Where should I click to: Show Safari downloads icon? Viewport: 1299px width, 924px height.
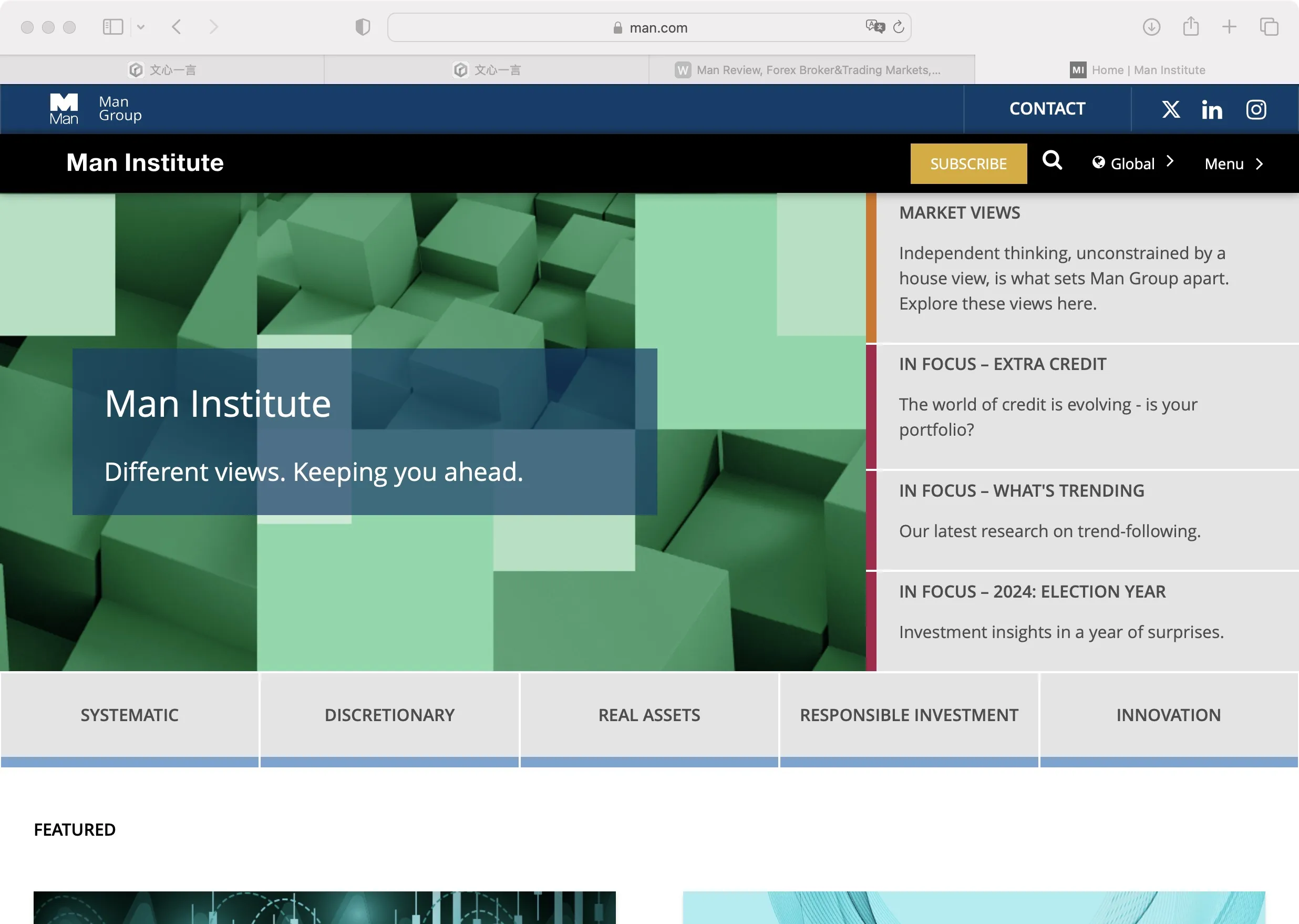coord(1151,27)
